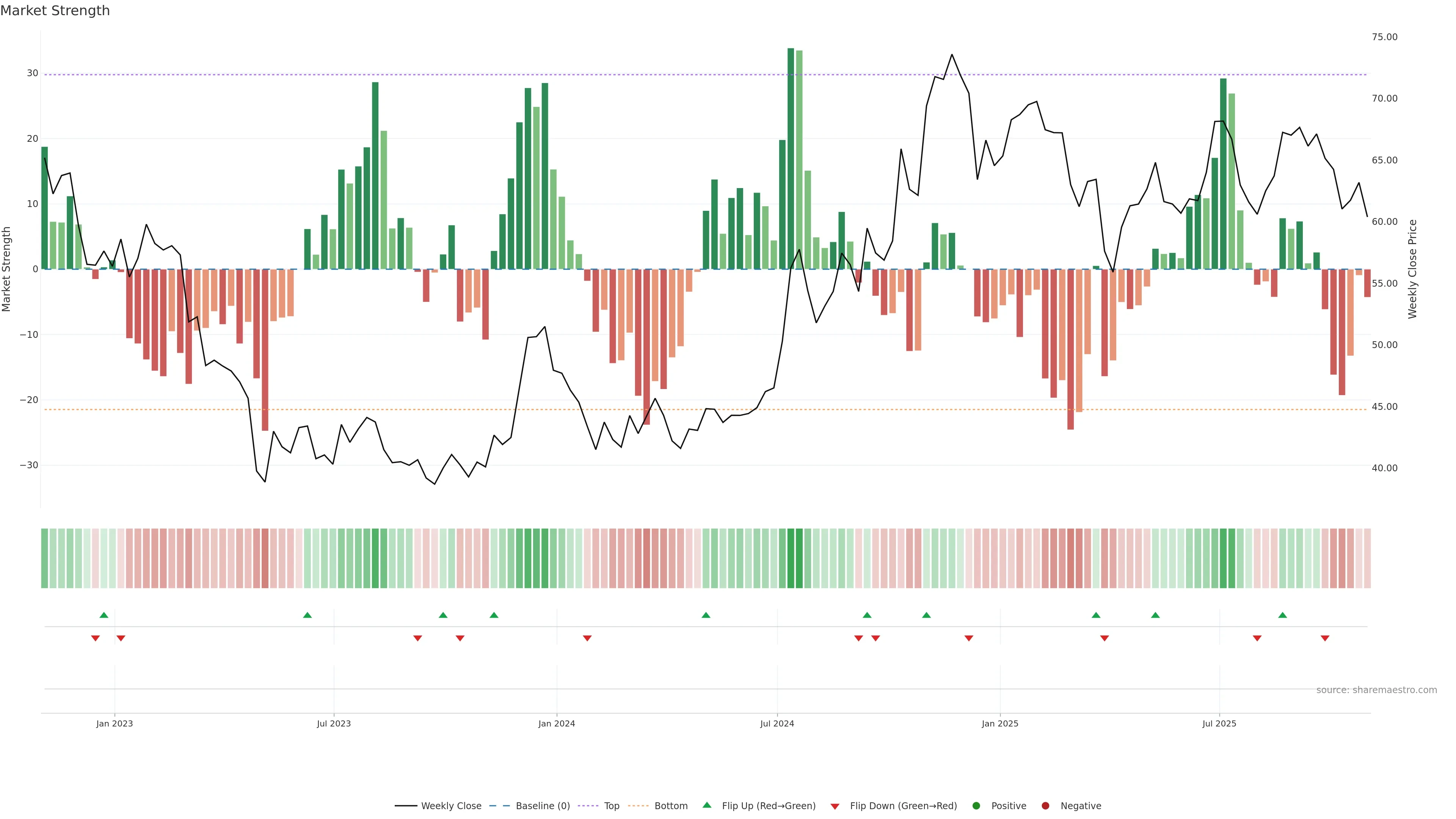
Task: Click Flip Down red triangle legend icon
Action: click(x=835, y=806)
